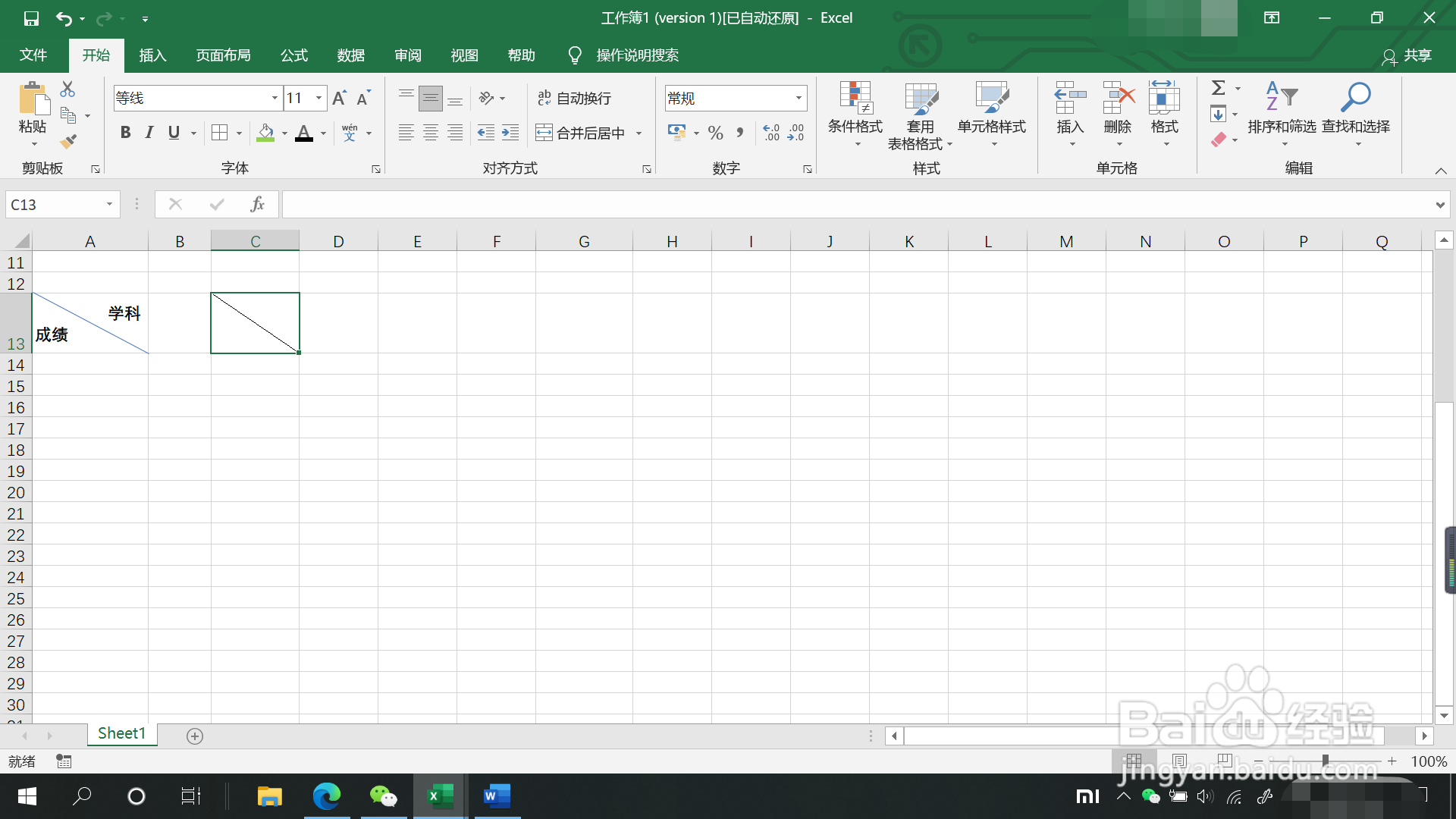Click the Cut scissors icon
The width and height of the screenshot is (1456, 819).
67,89
